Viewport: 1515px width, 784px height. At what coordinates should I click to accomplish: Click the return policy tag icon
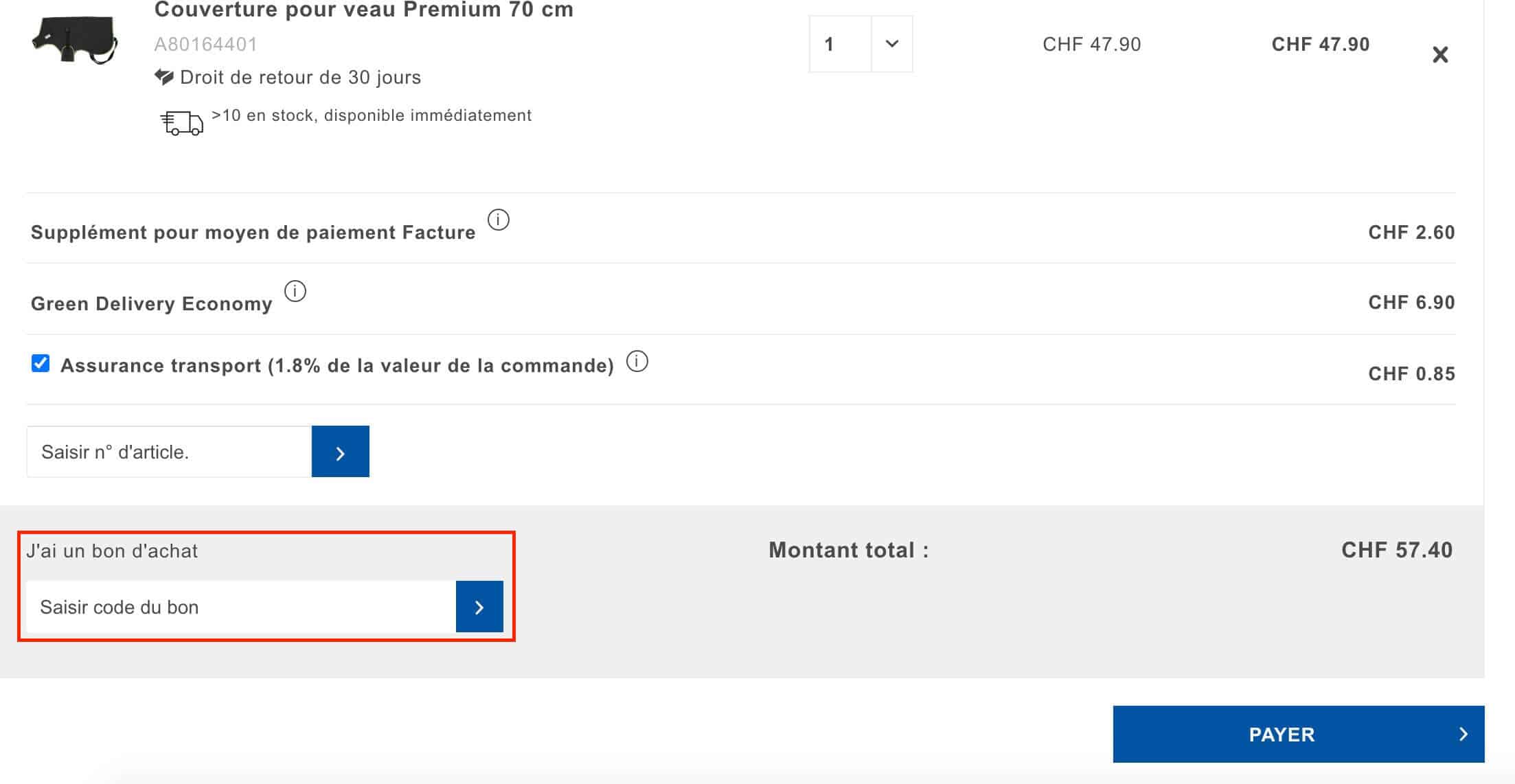(x=164, y=76)
